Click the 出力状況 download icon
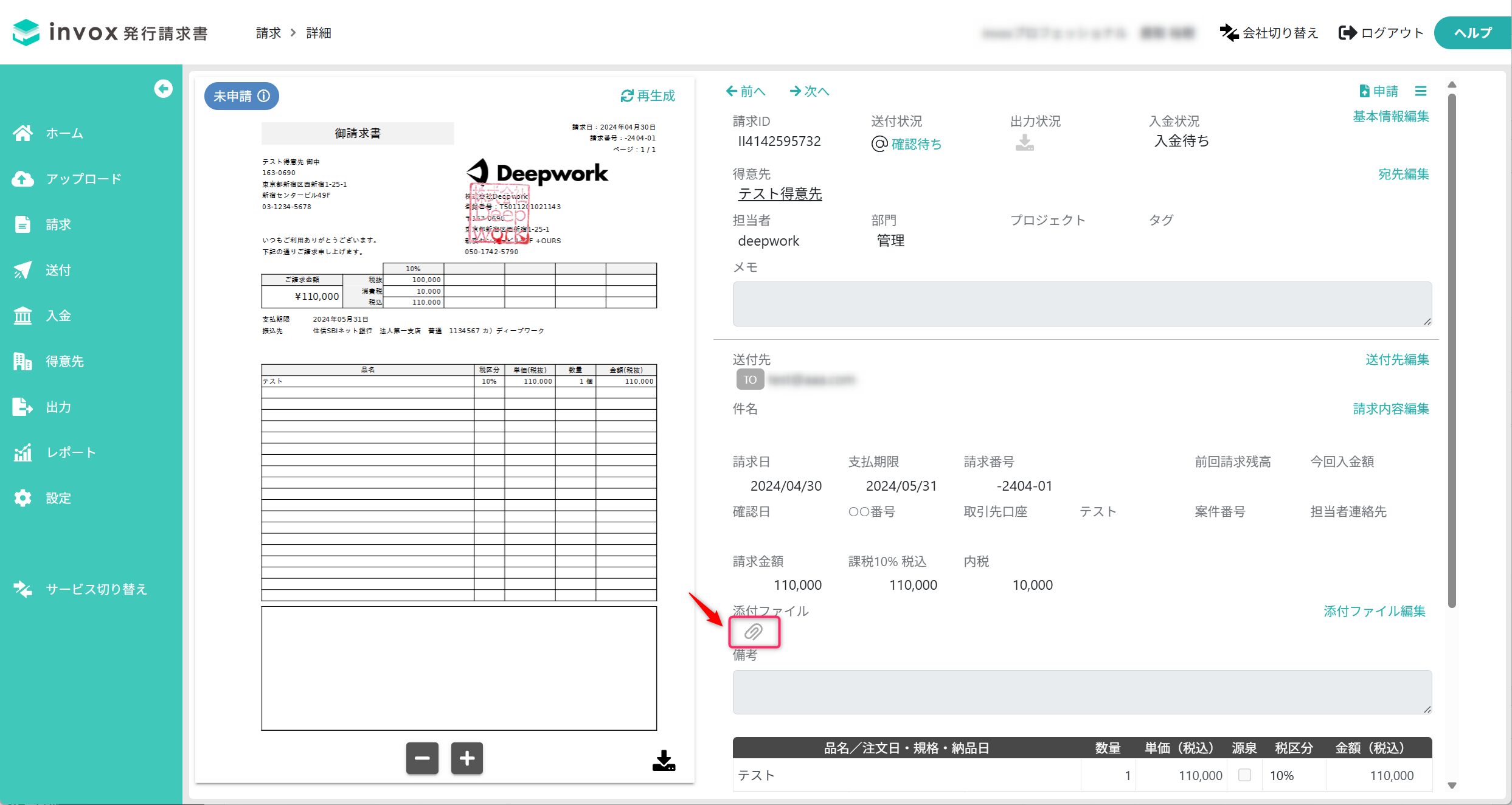This screenshot has width=1512, height=805. tap(1025, 143)
